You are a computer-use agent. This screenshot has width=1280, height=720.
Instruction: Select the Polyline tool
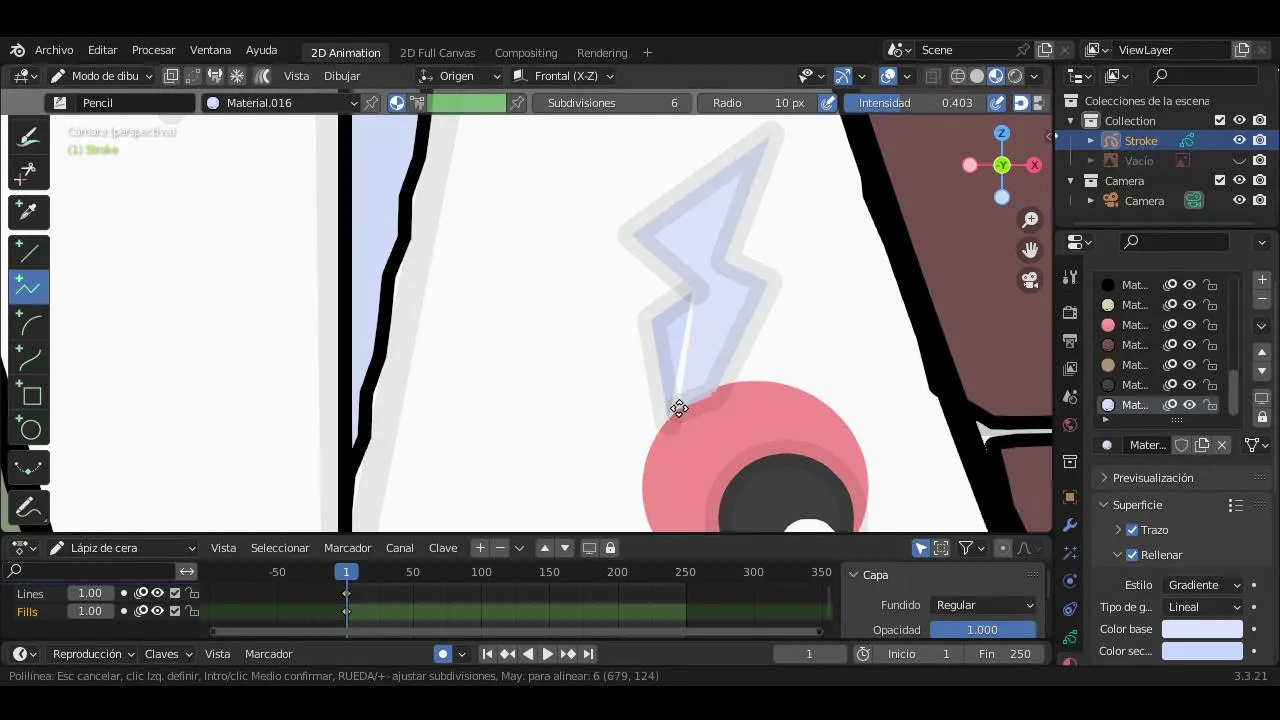[x=29, y=288]
